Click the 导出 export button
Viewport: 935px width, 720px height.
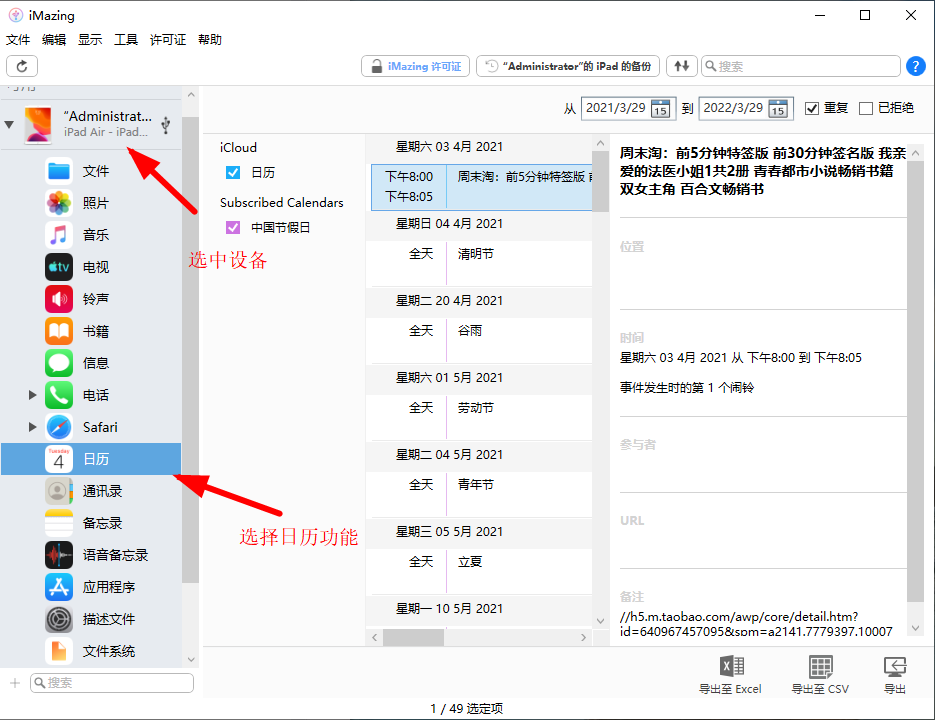coord(894,675)
